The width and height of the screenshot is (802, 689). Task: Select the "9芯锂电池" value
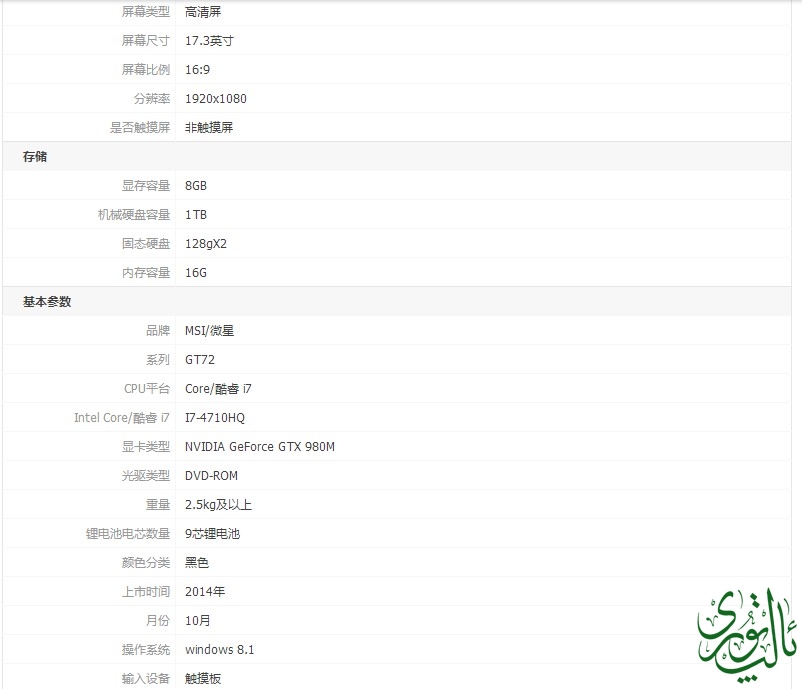pyautogui.click(x=212, y=534)
